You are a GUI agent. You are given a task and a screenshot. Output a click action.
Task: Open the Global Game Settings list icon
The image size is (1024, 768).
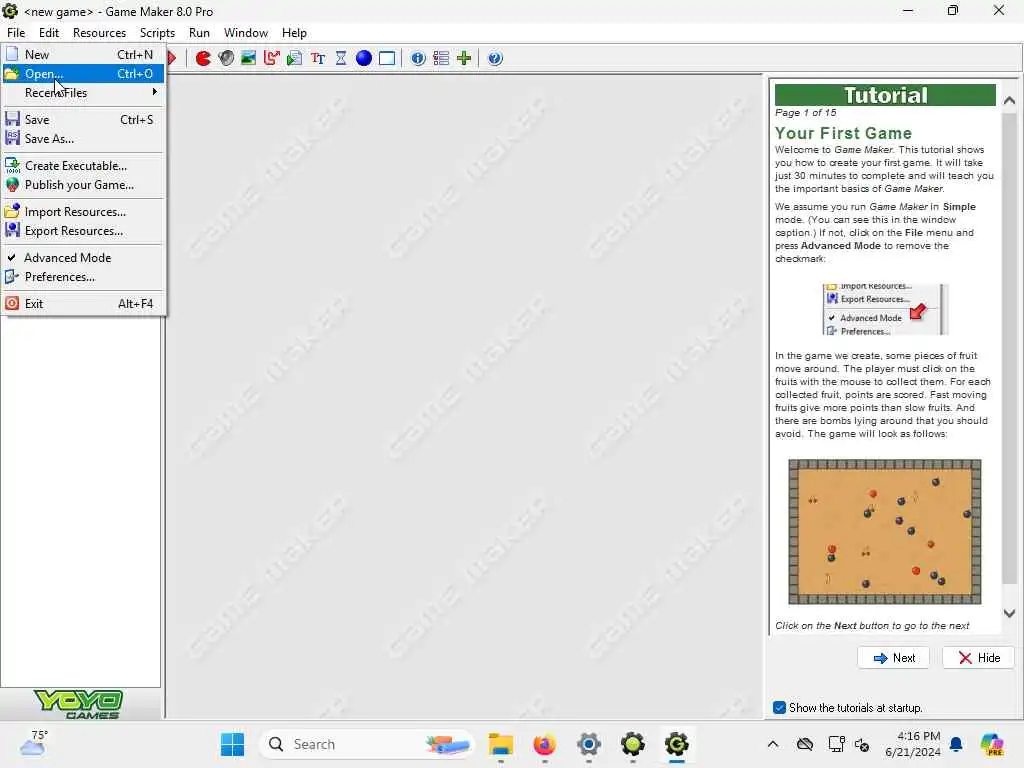(x=441, y=59)
